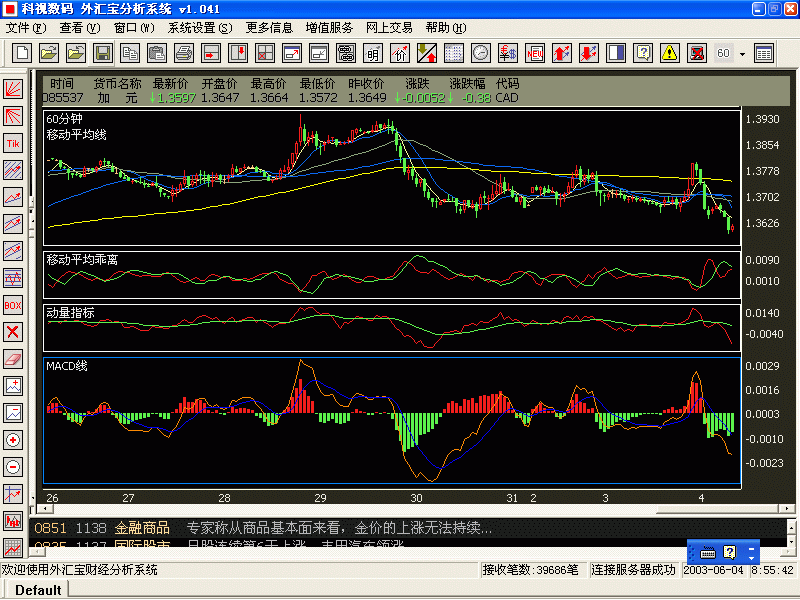The width and height of the screenshot is (800, 600).
Task: Click the 动量指标 indicator panel label
Action: 70,313
